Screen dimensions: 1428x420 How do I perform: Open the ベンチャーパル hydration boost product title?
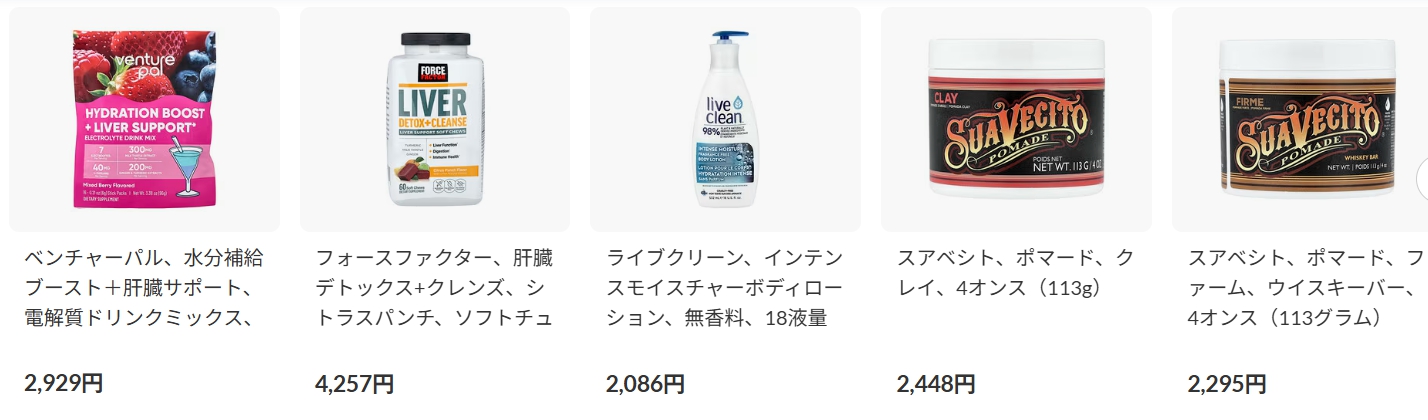click(x=144, y=289)
